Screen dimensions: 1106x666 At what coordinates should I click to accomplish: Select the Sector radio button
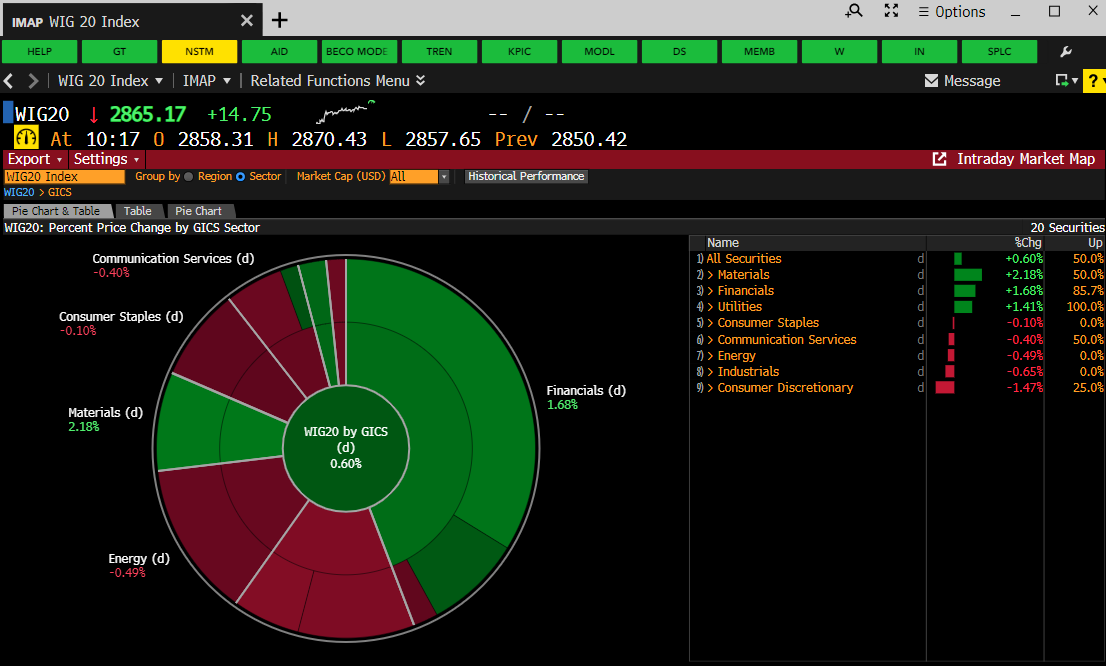pyautogui.click(x=241, y=177)
